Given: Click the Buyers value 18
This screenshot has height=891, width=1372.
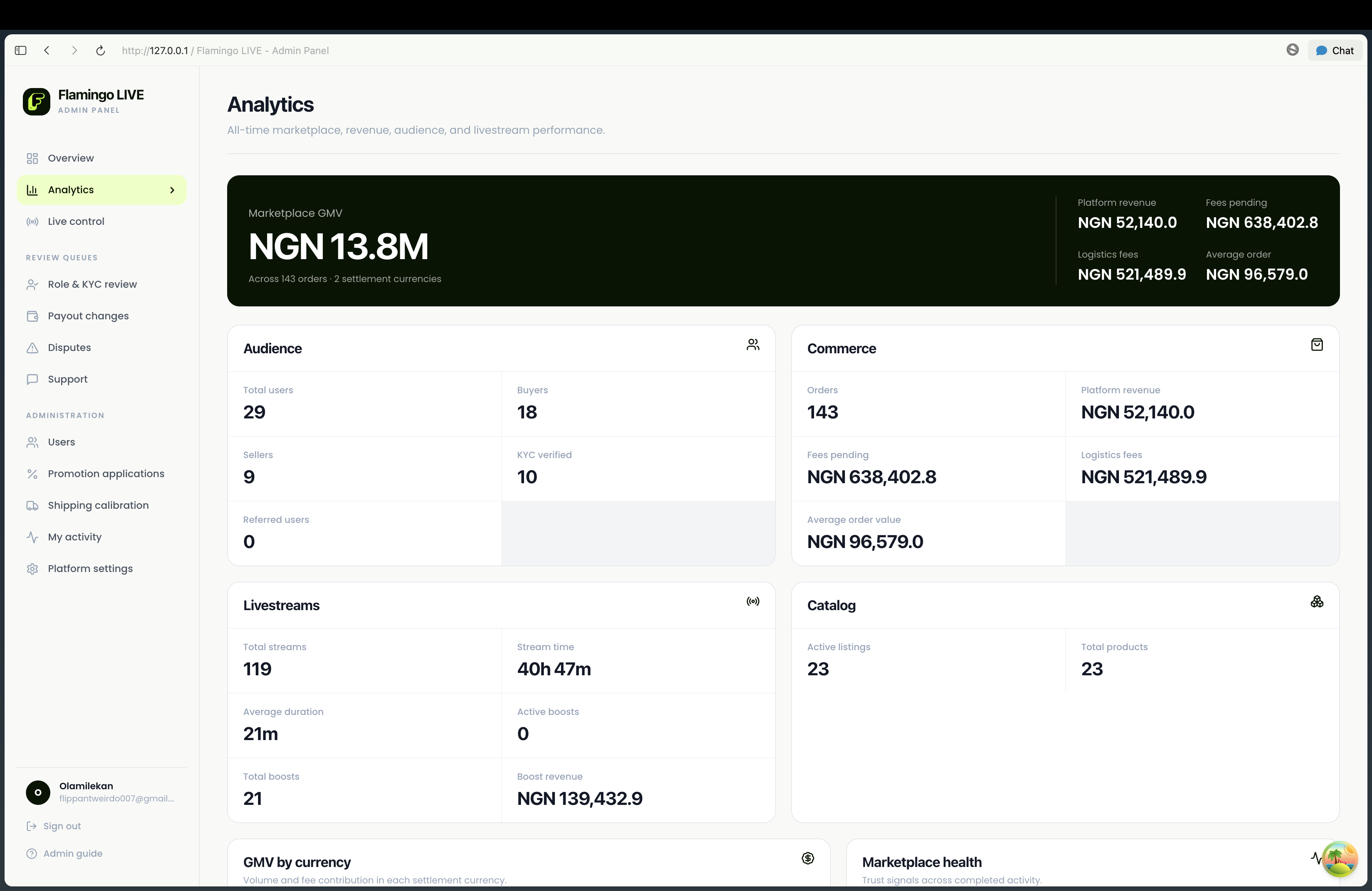Looking at the screenshot, I should coord(527,413).
